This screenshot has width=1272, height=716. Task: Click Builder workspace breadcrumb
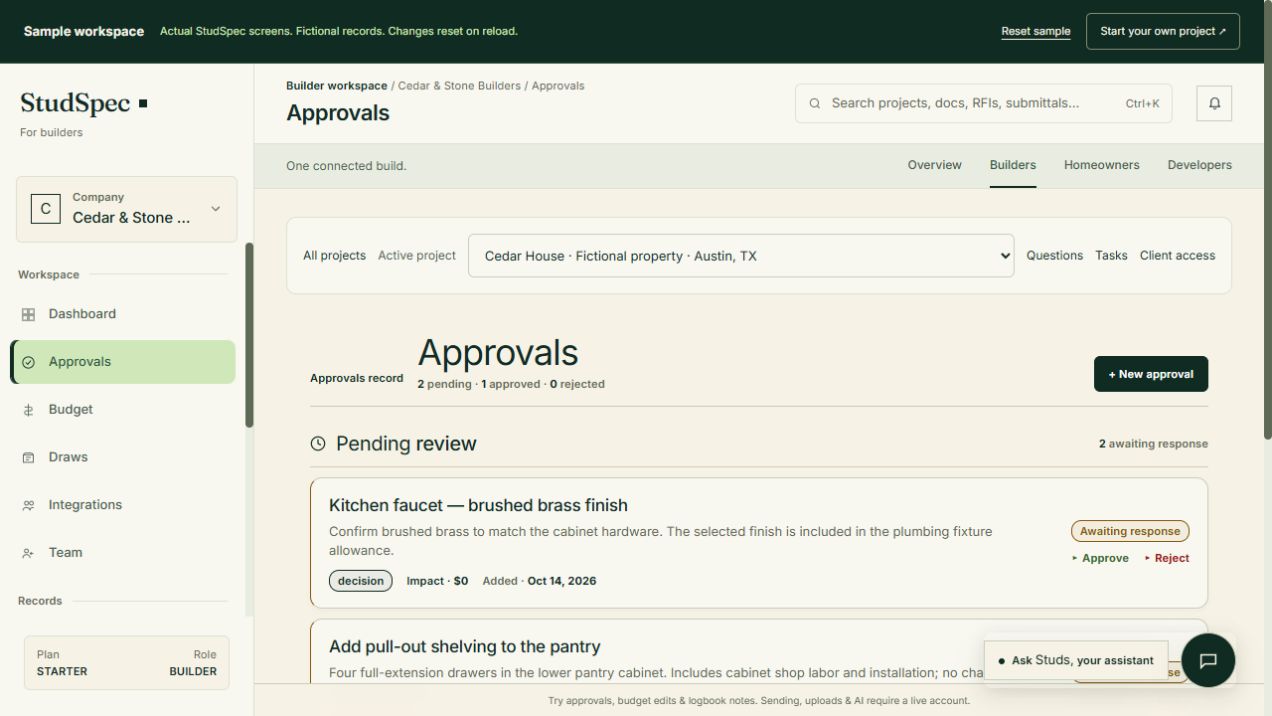(x=336, y=86)
